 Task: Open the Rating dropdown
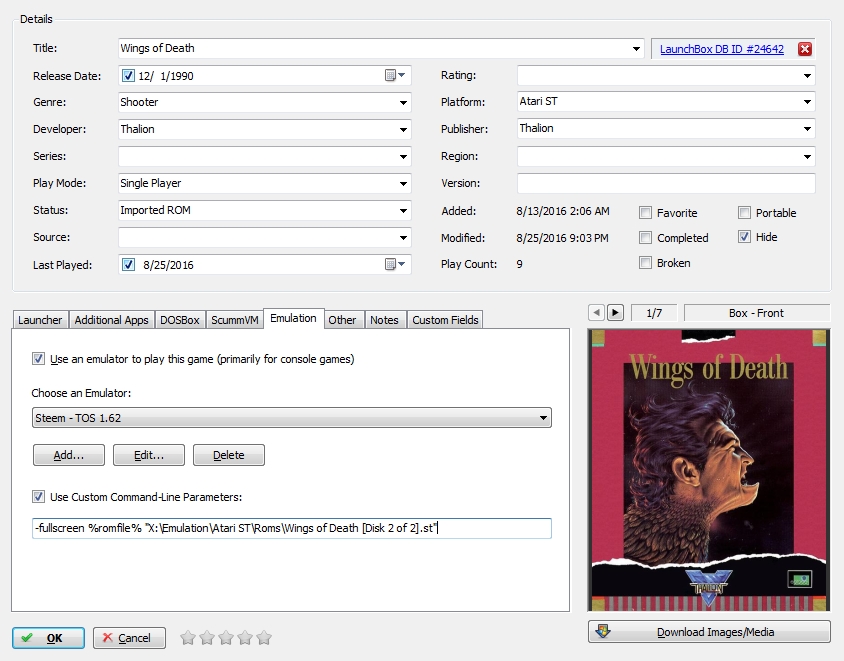[x=807, y=75]
